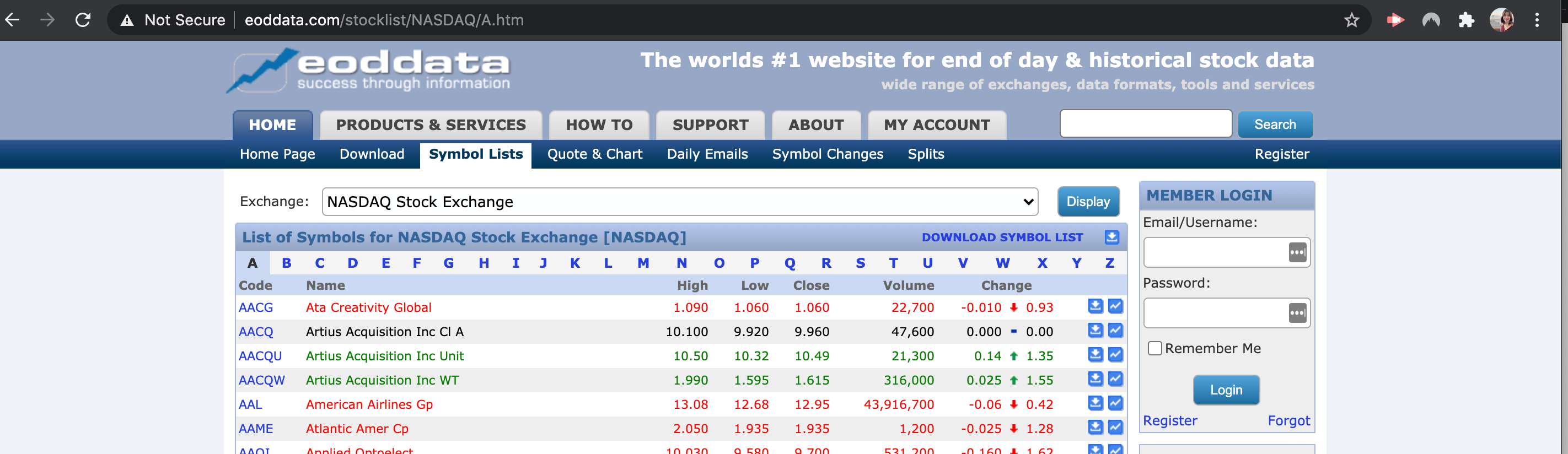Image resolution: width=1568 pixels, height=454 pixels.
Task: Click the download symbol list icon
Action: coord(1111,237)
